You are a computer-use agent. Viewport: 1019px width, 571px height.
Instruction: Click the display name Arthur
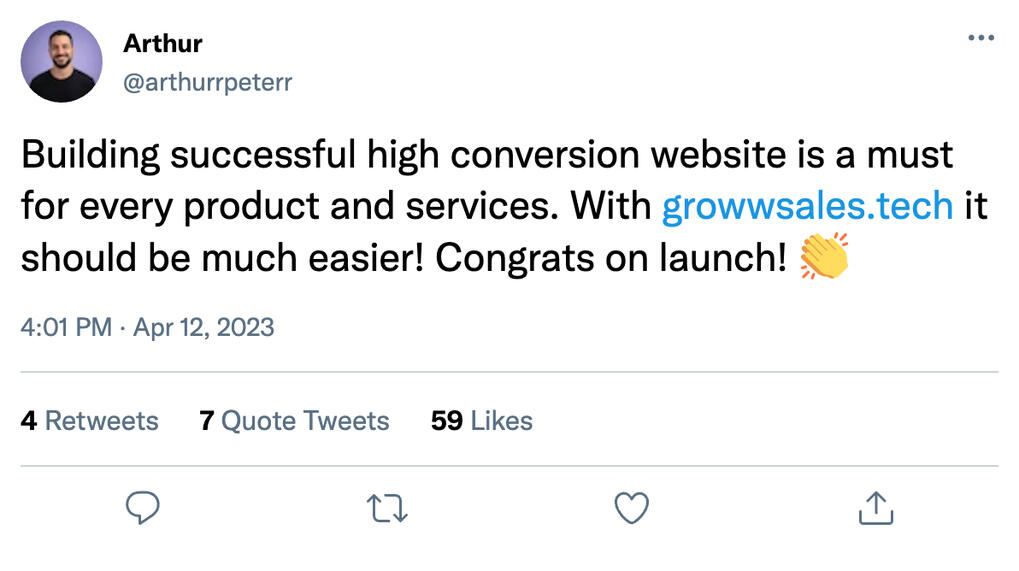(x=162, y=44)
